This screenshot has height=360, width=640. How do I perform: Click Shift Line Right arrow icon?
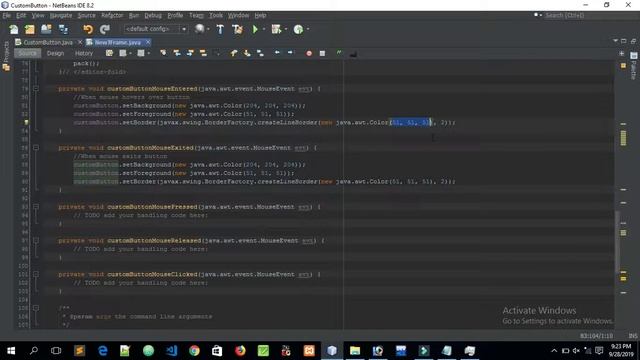290,53
